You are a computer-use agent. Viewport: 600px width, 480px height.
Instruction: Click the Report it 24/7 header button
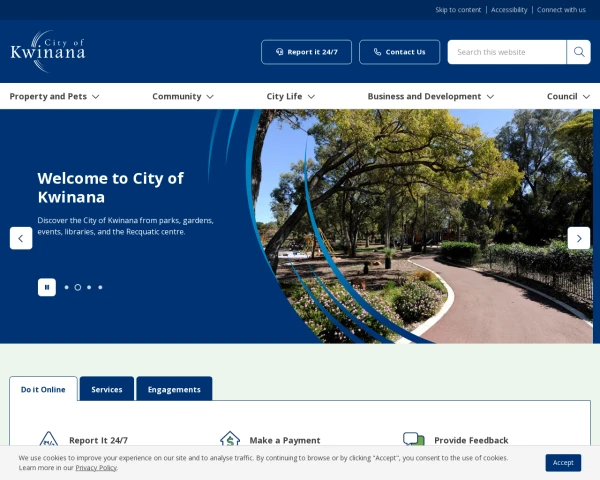[307, 52]
